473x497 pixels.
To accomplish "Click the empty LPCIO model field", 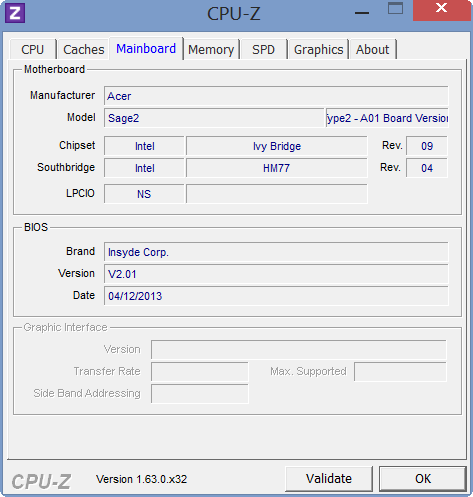I will point(277,194).
